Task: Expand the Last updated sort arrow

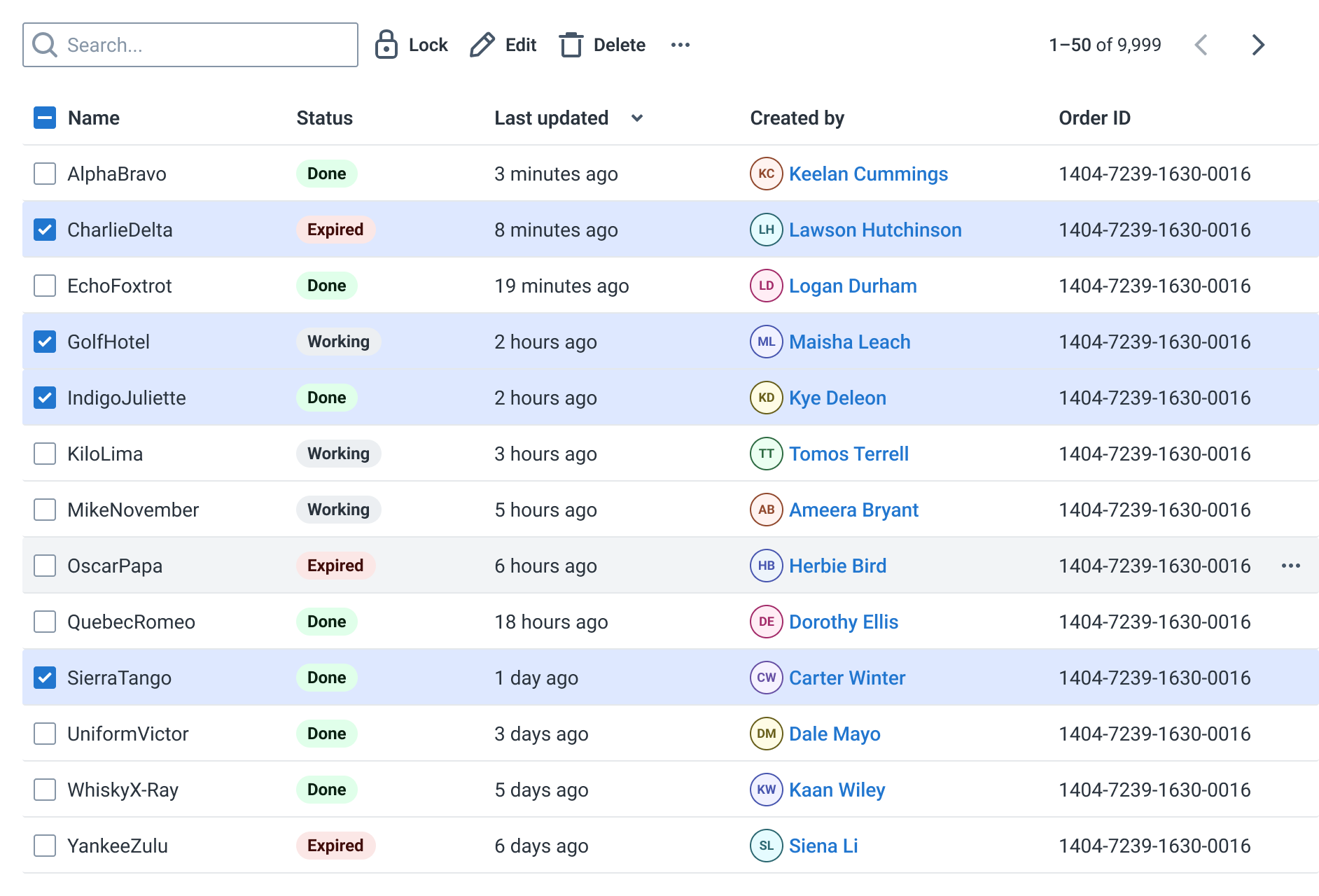Action: point(636,118)
